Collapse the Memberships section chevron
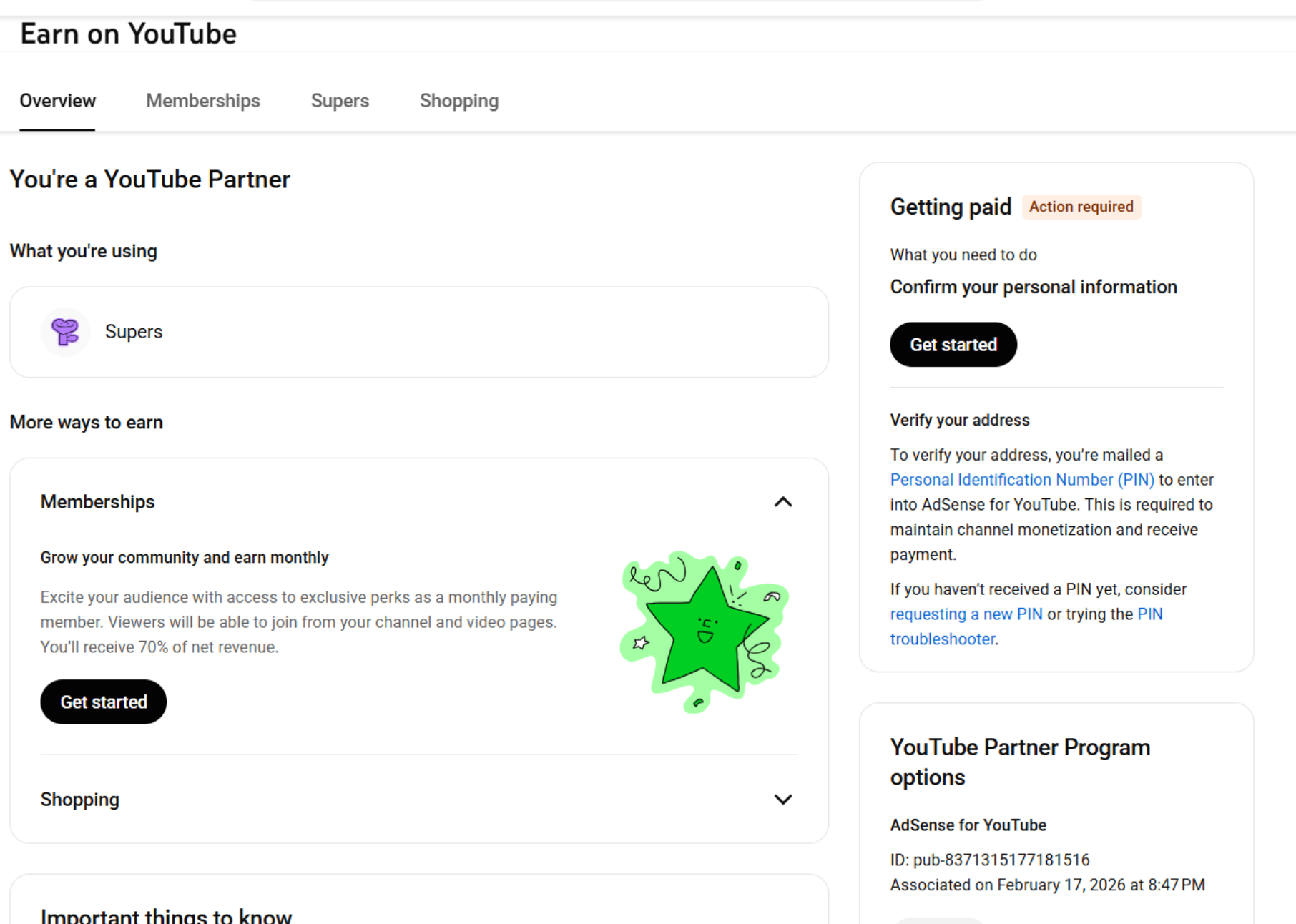This screenshot has width=1296, height=924. click(x=783, y=502)
